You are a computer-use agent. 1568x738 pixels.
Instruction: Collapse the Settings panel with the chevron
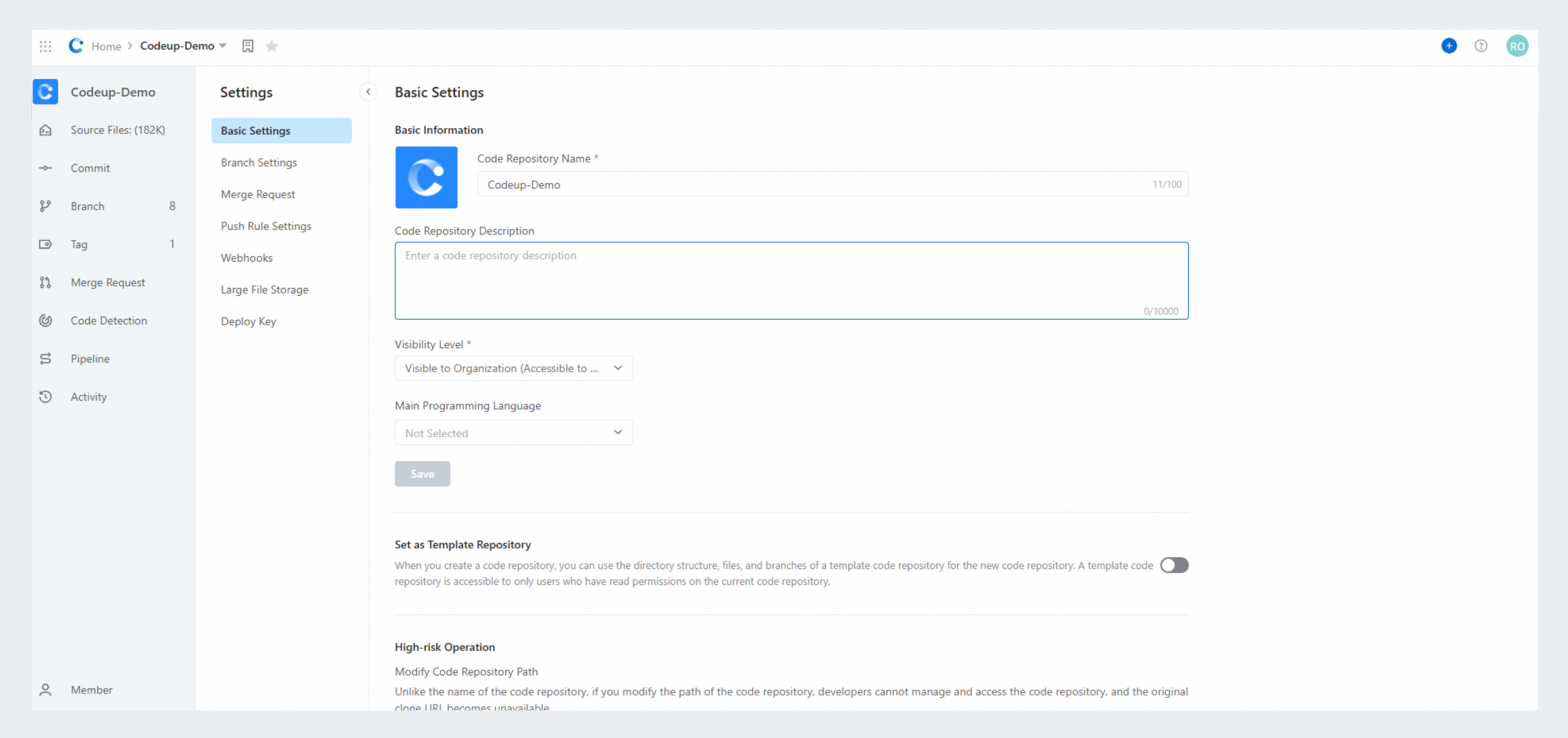pyautogui.click(x=368, y=92)
